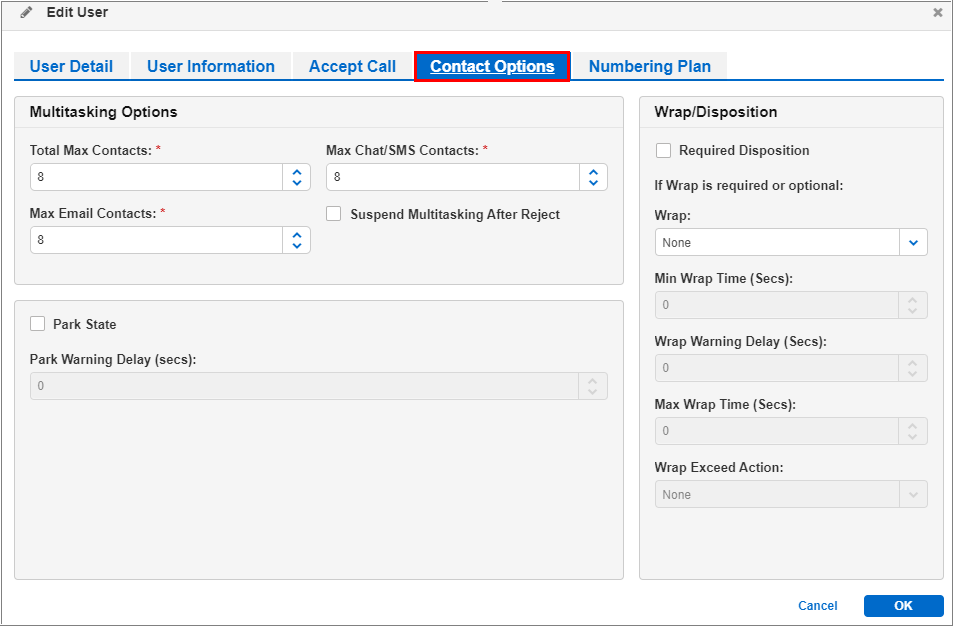This screenshot has width=953, height=626.
Task: Open the Wrap Exceed Action dropdown
Action: pyautogui.click(x=913, y=494)
